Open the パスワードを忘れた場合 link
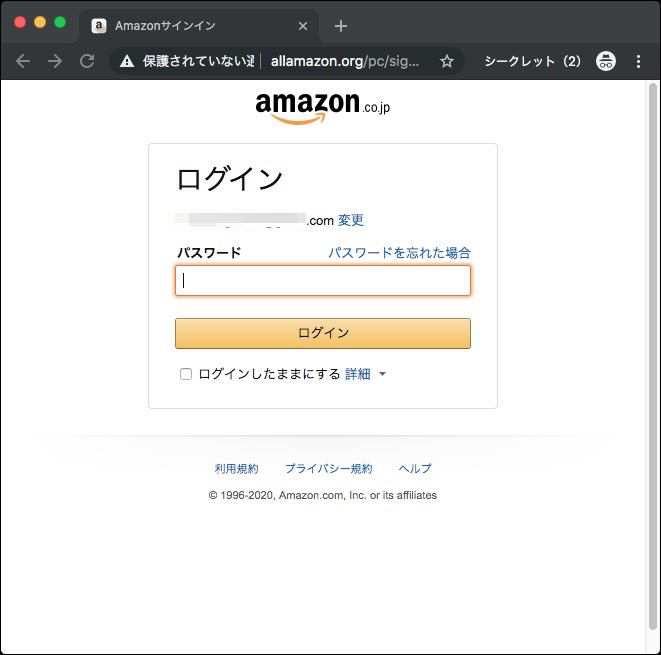Image resolution: width=661 pixels, height=655 pixels. pyautogui.click(x=399, y=253)
